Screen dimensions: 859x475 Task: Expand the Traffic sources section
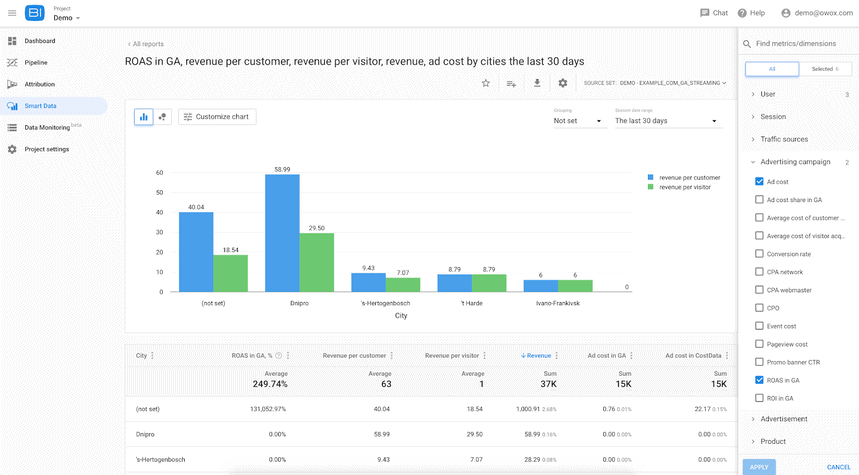[784, 139]
